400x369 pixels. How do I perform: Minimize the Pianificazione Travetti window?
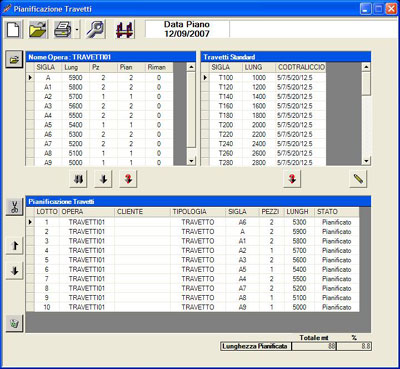[x=366, y=9]
